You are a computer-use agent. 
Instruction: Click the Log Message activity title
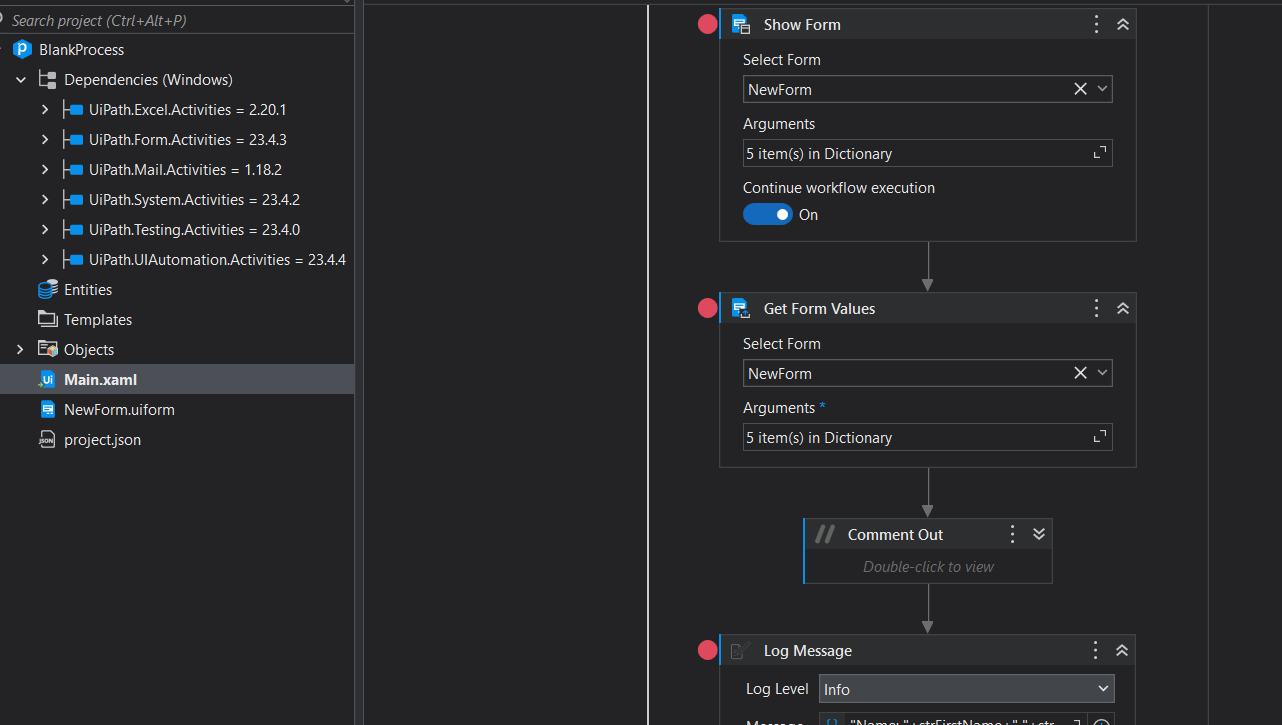pos(808,651)
